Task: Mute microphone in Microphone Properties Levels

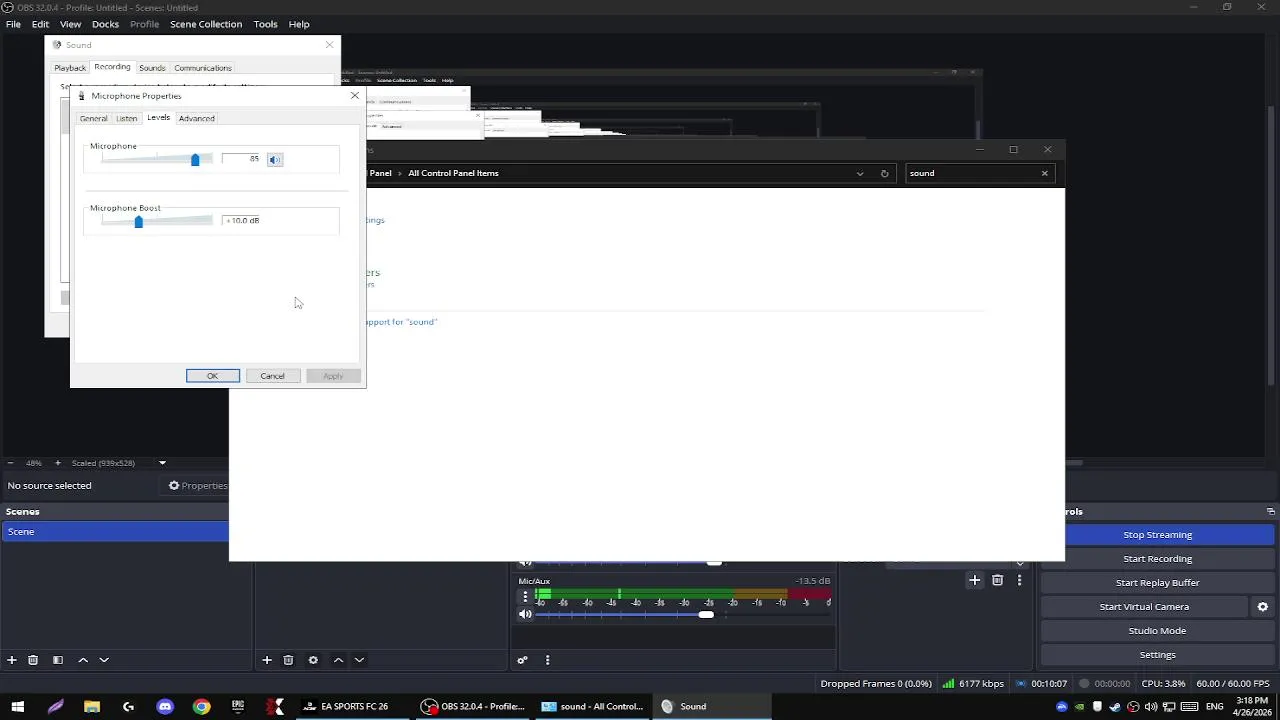Action: (275, 159)
